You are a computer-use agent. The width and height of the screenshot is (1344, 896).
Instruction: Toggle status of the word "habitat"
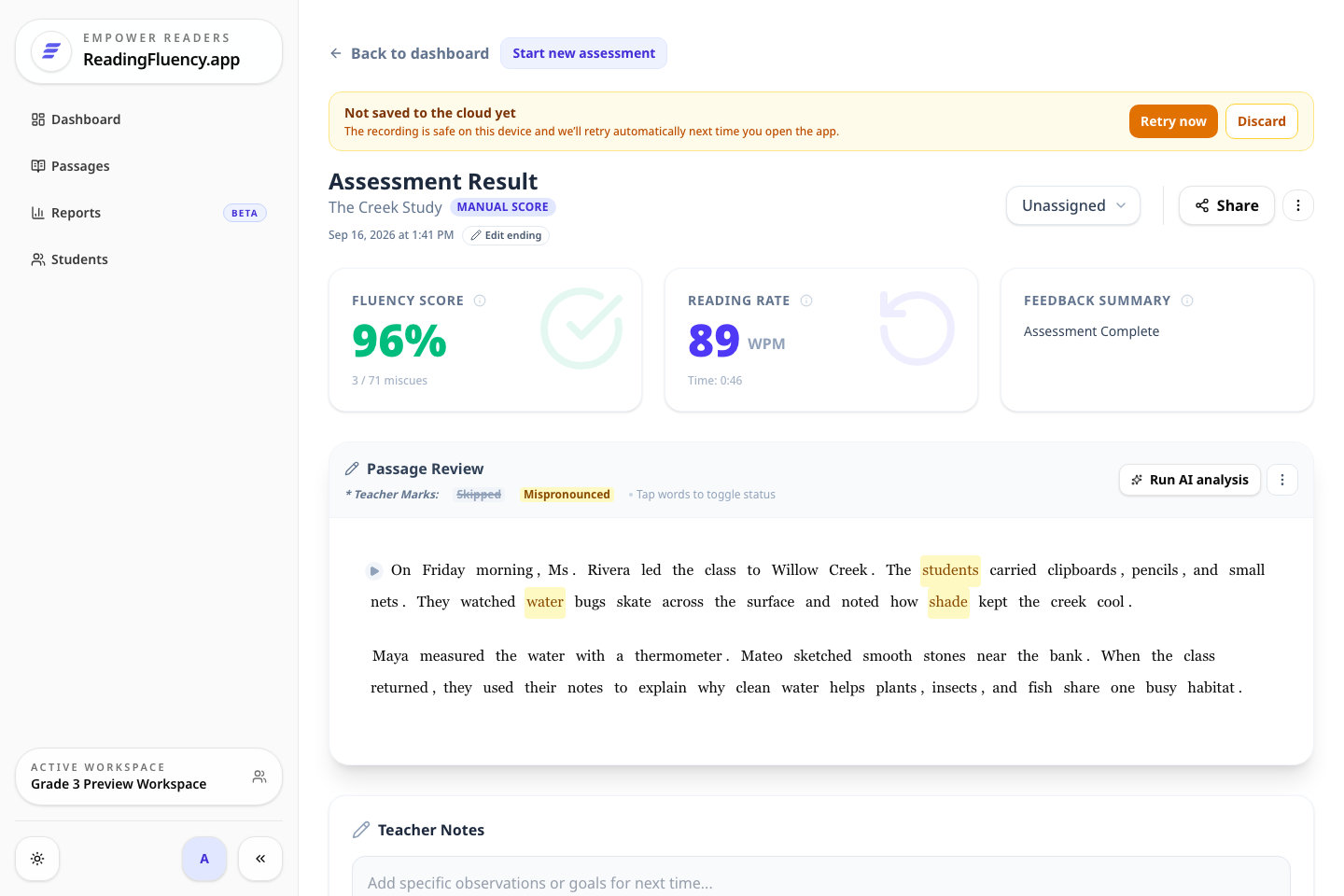tap(1211, 688)
